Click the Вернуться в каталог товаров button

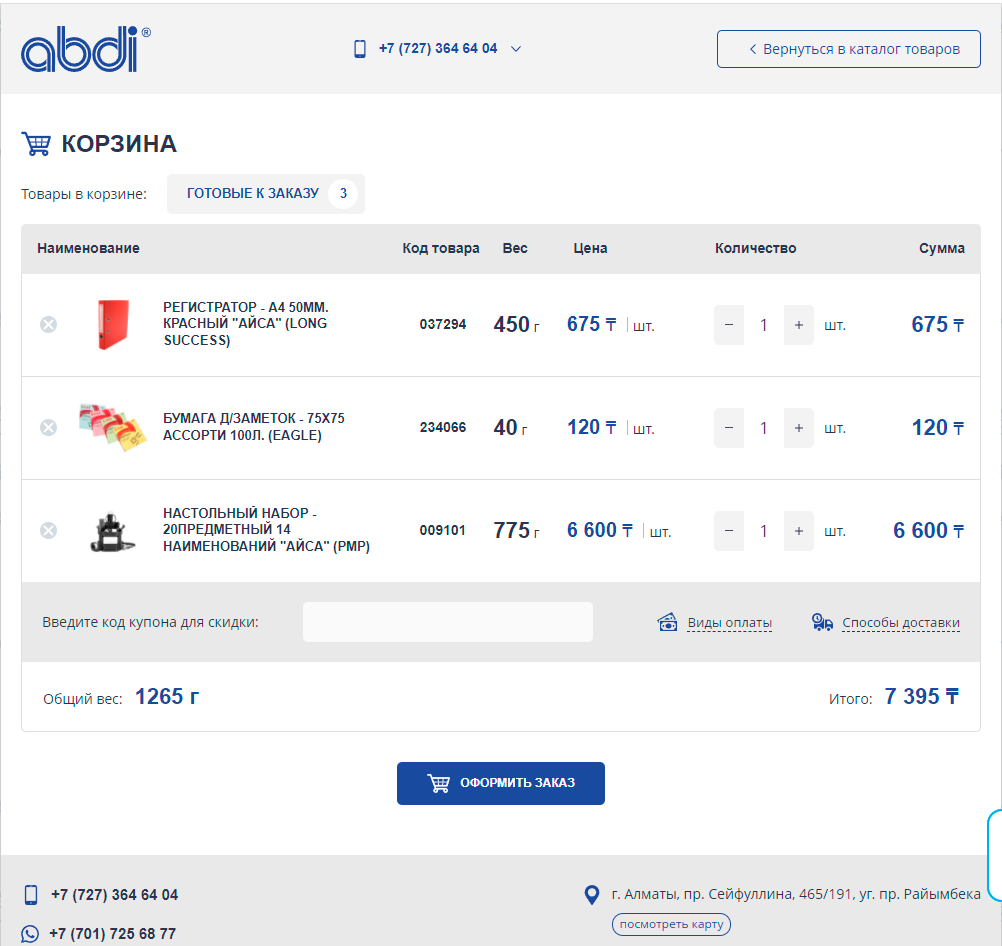[x=848, y=49]
